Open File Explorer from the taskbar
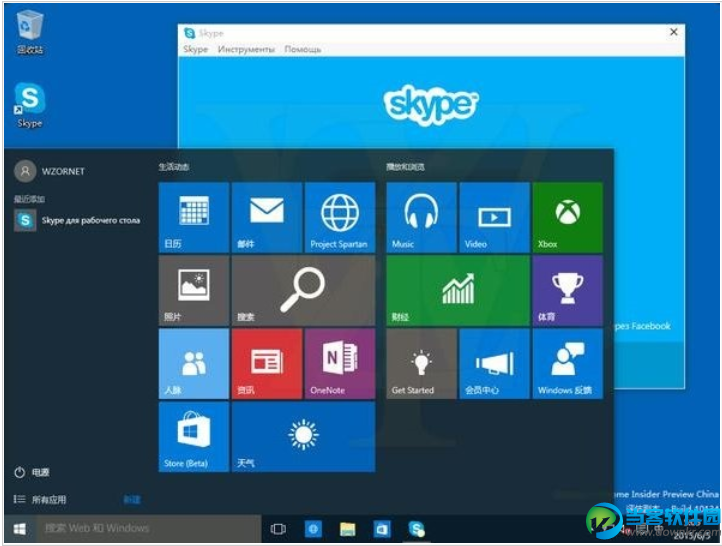The image size is (722, 546). (x=348, y=529)
